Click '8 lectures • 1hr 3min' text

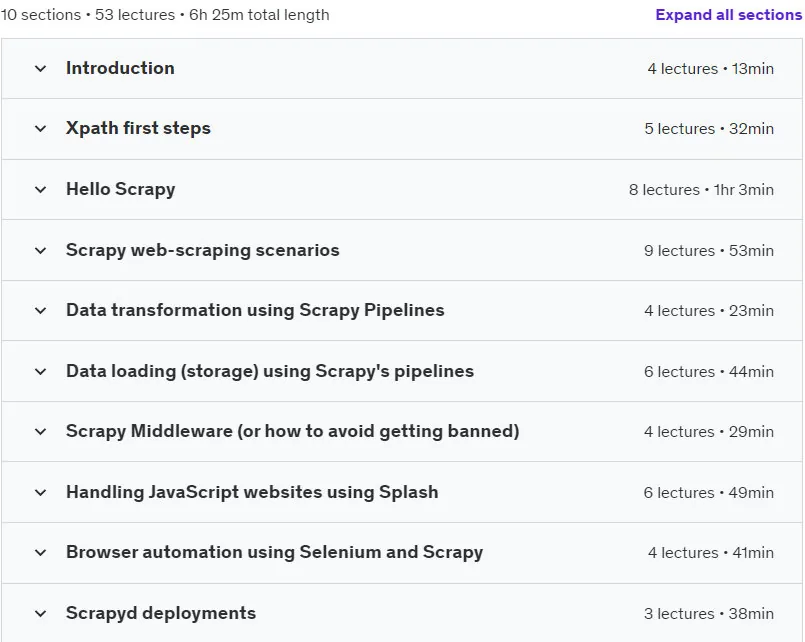click(x=701, y=190)
